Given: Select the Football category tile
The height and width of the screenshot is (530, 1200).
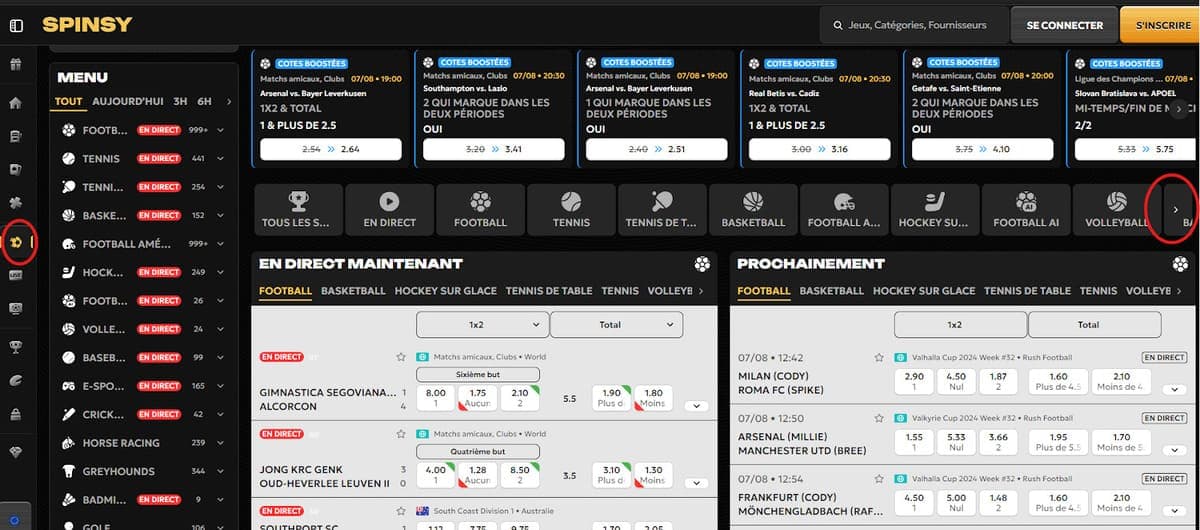Looking at the screenshot, I should pyautogui.click(x=480, y=210).
